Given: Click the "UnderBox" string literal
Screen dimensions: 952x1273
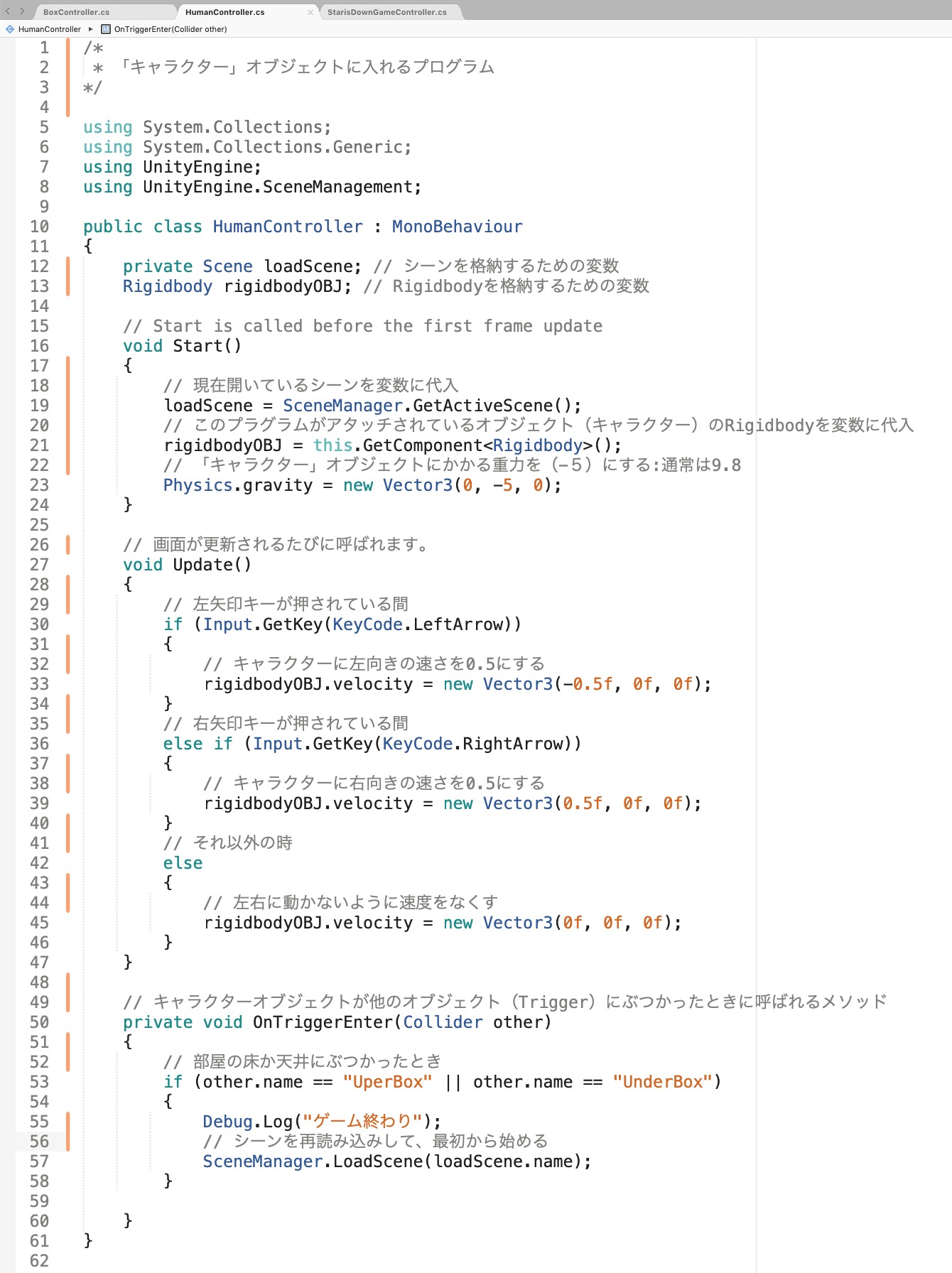Looking at the screenshot, I should click(662, 1082).
